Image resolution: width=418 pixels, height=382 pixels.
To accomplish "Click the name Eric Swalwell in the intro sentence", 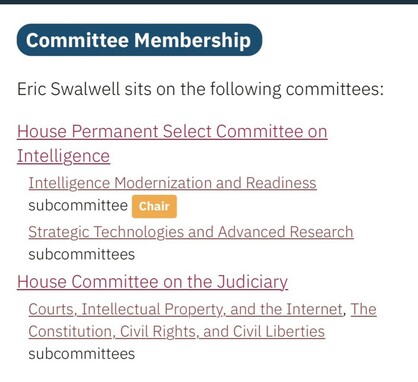I will [x=68, y=89].
